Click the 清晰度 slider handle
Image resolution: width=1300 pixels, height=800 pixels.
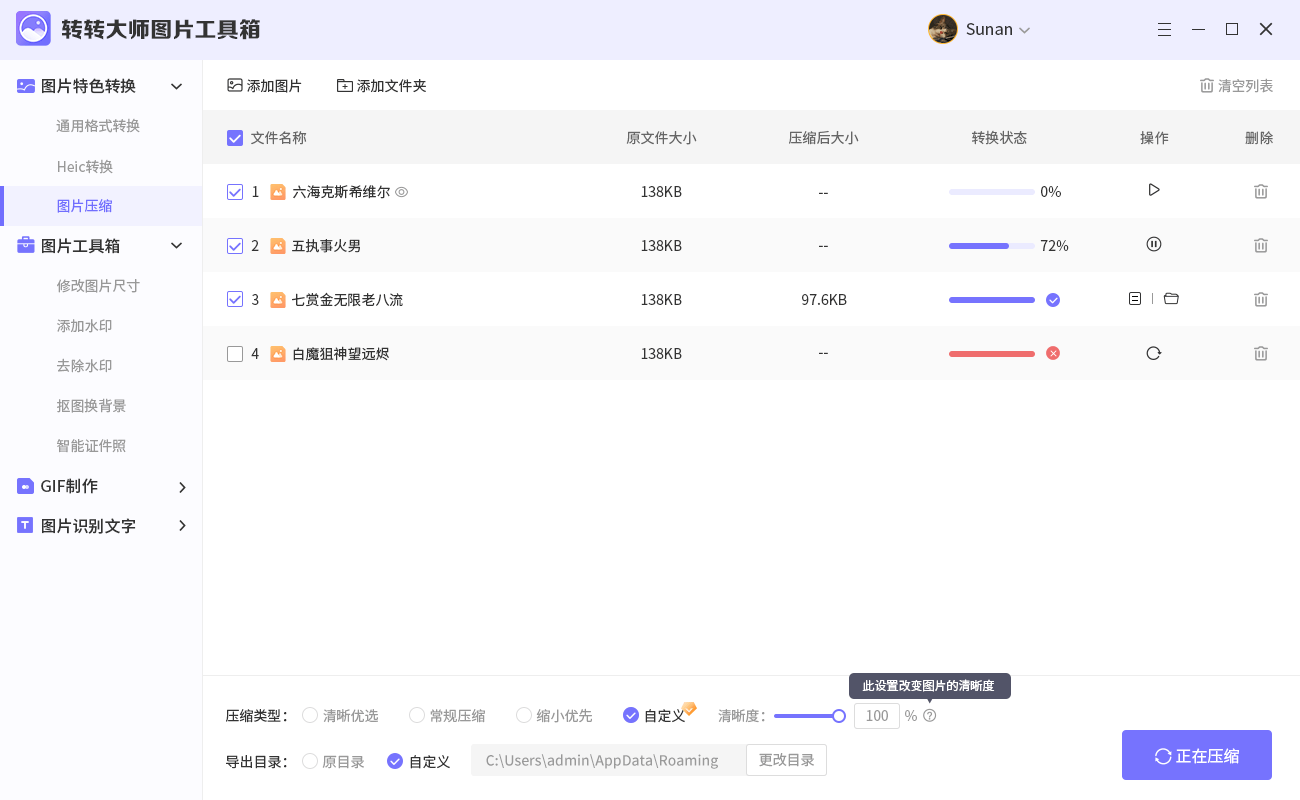coord(839,715)
